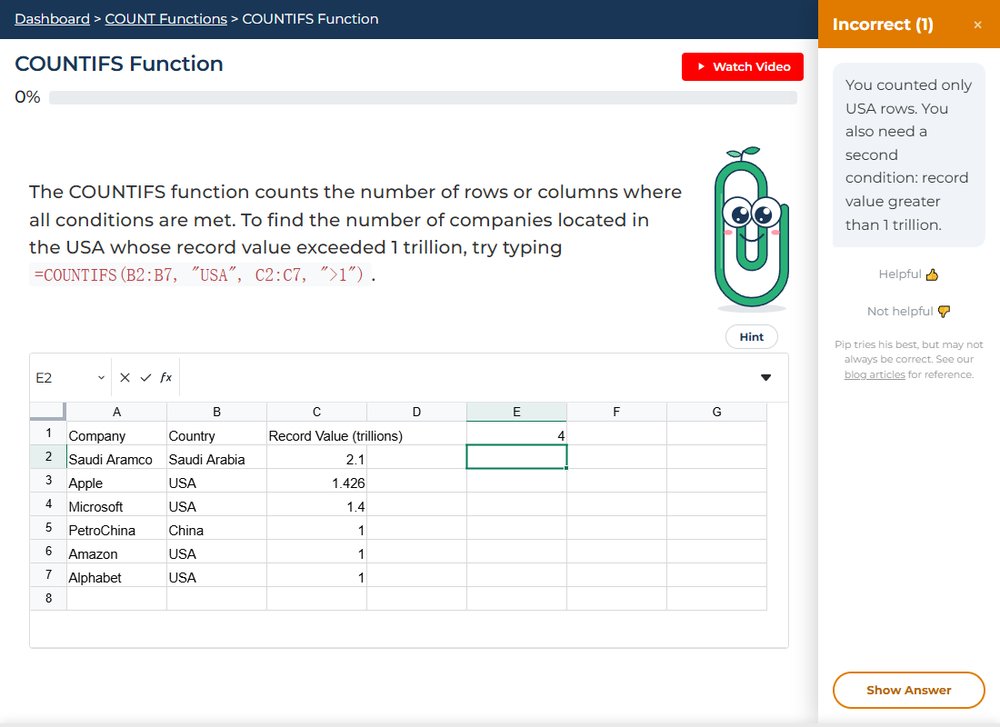Click the Record Value (trillions) header cell
The image size is (1000, 727).
pyautogui.click(x=317, y=434)
